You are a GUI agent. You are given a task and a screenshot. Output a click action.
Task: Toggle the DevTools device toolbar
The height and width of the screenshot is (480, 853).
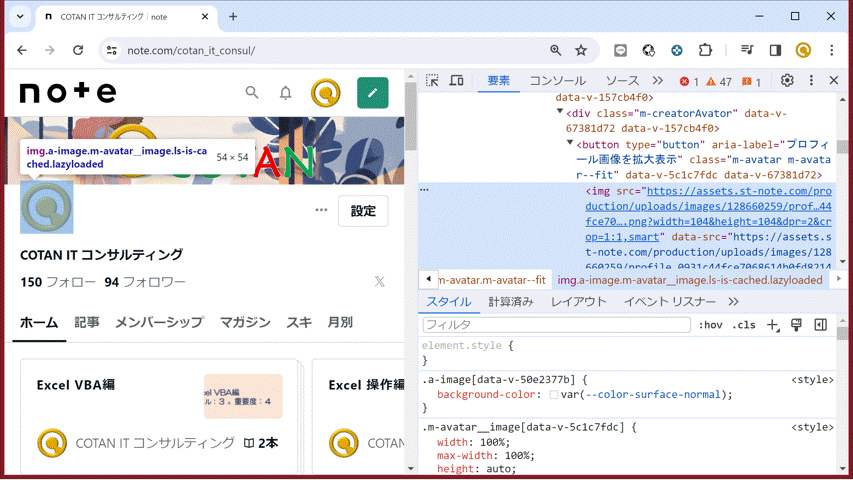[456, 81]
